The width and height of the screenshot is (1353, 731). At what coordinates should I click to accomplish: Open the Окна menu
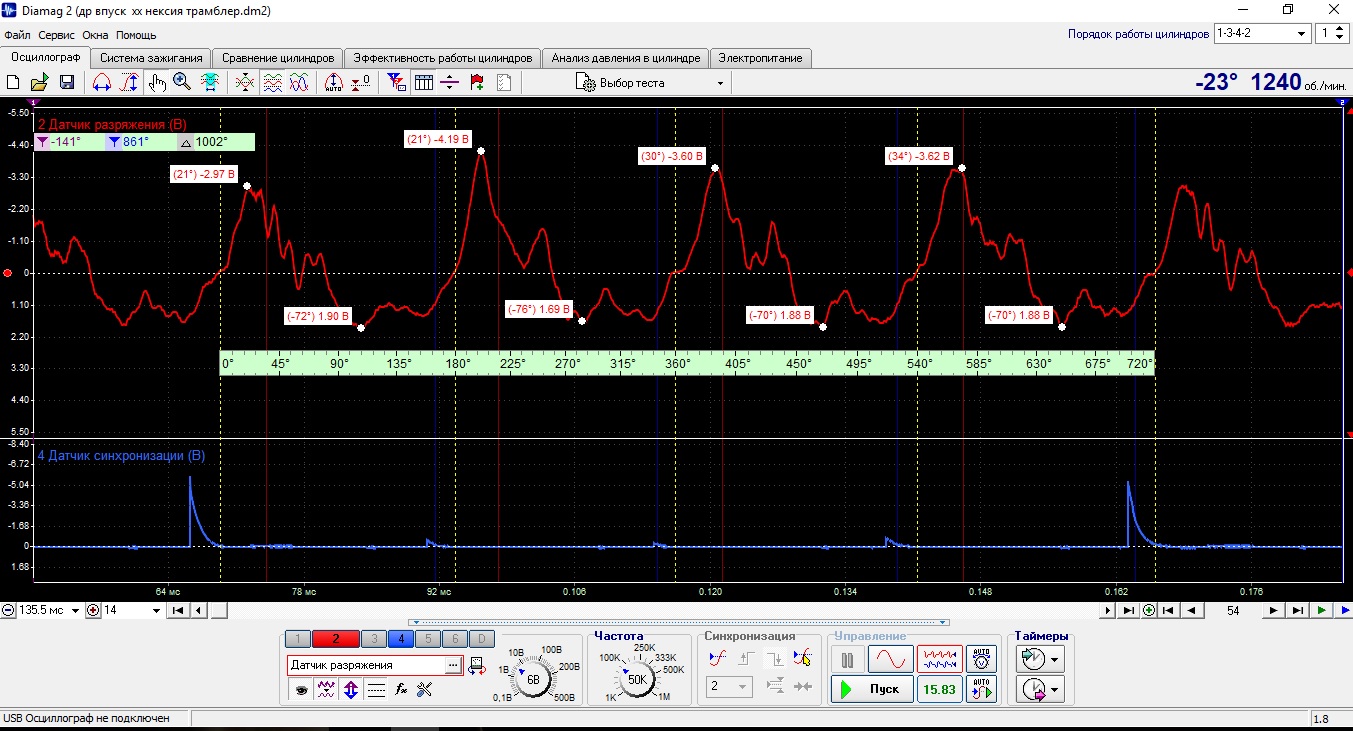click(95, 35)
